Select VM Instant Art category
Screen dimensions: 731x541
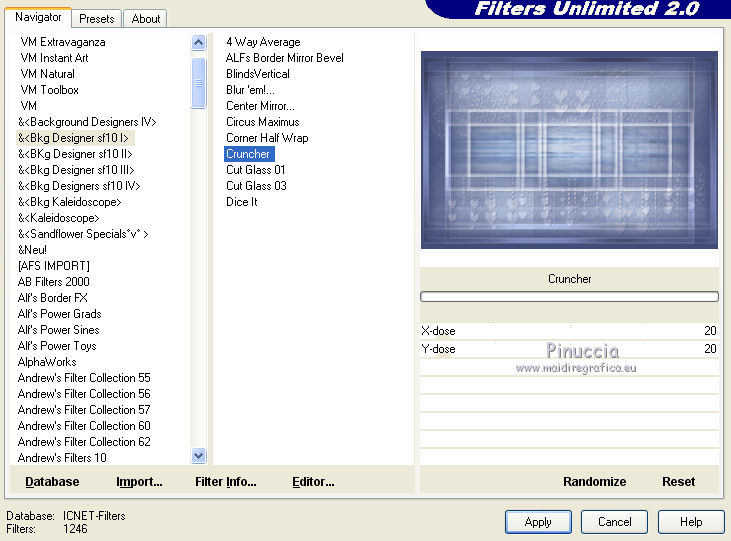pyautogui.click(x=54, y=58)
